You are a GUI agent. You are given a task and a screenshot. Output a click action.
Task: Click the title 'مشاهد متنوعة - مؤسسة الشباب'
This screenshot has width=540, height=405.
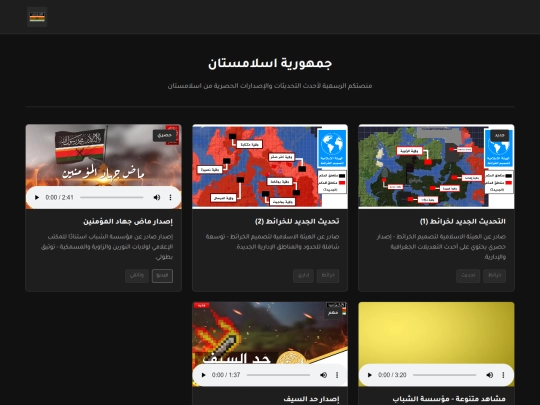point(449,399)
